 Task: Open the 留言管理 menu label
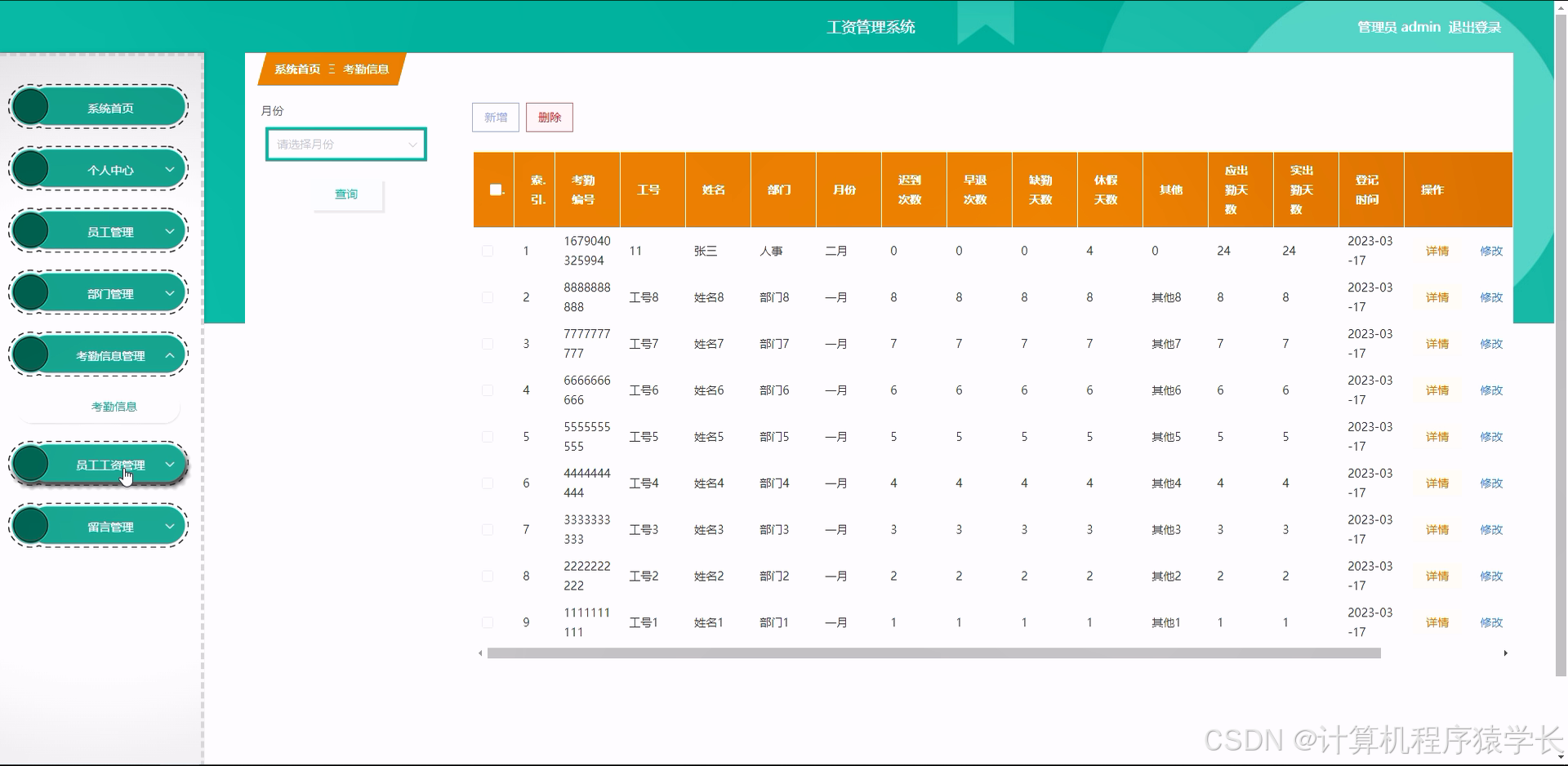(x=110, y=527)
